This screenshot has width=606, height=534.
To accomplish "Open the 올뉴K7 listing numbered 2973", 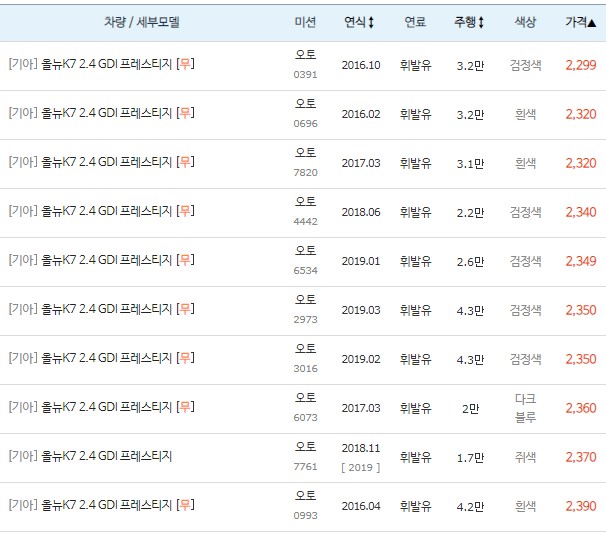I will (x=106, y=309).
